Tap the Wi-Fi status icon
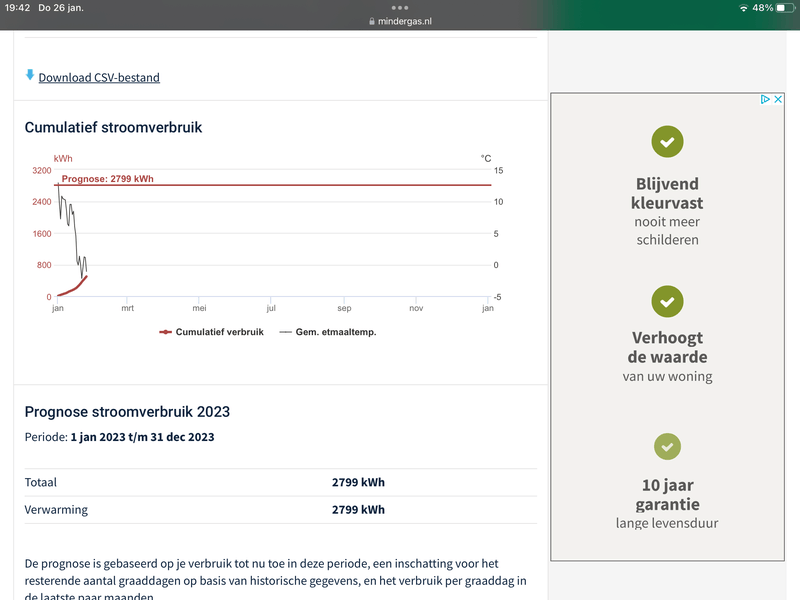The image size is (800, 600). [743, 8]
